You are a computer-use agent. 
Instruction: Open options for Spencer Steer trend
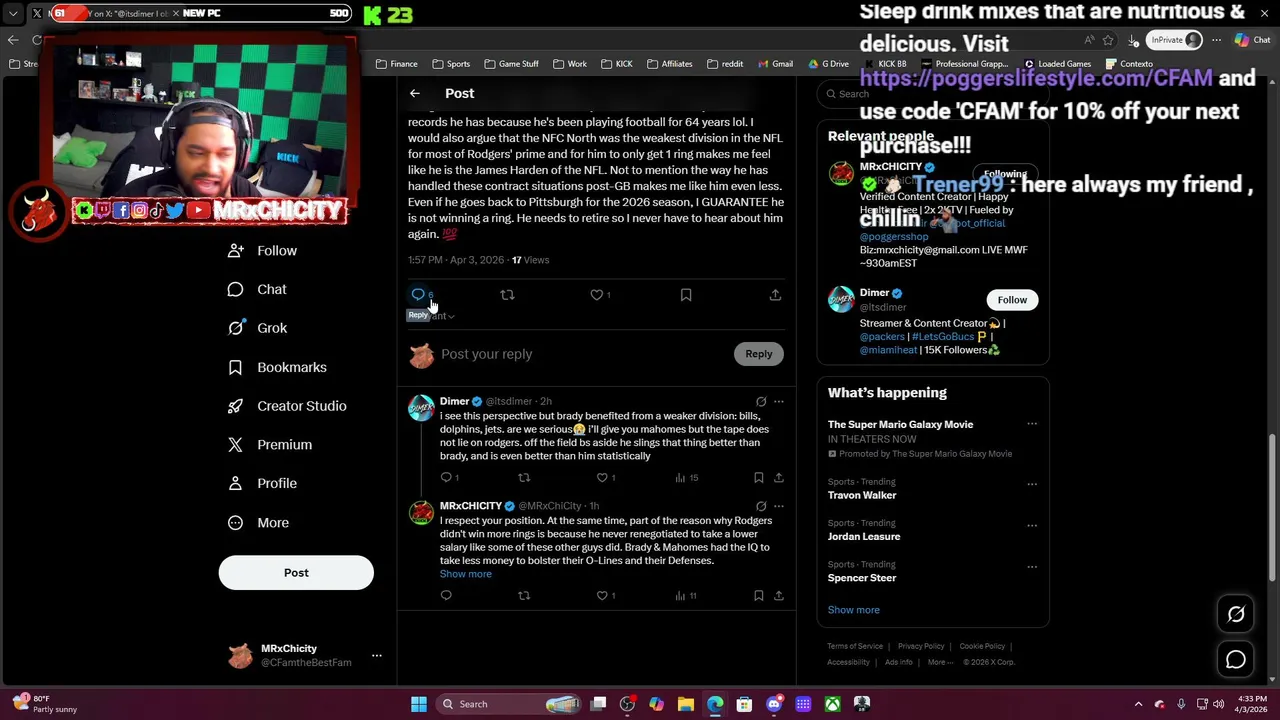[x=1032, y=565]
